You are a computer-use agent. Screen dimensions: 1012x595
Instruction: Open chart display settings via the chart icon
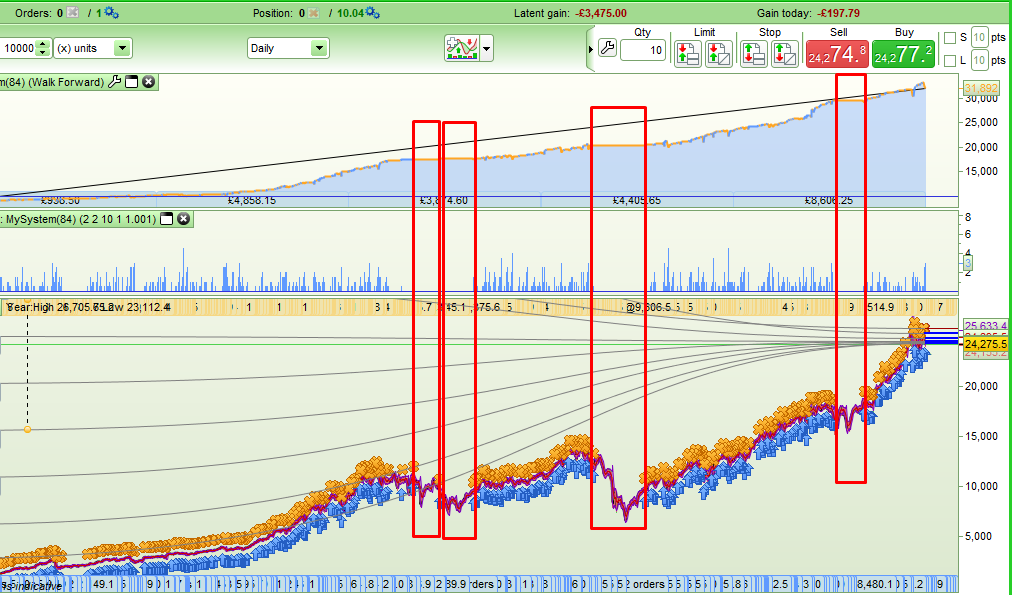(462, 48)
